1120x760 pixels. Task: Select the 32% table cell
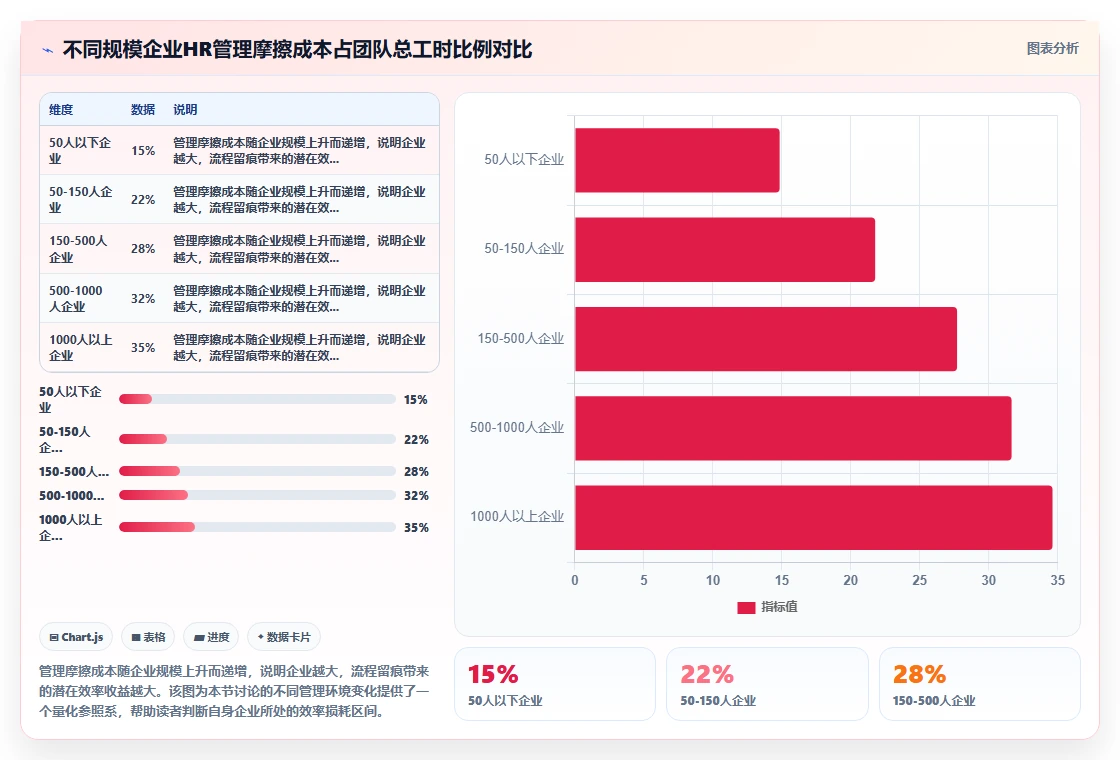point(143,299)
